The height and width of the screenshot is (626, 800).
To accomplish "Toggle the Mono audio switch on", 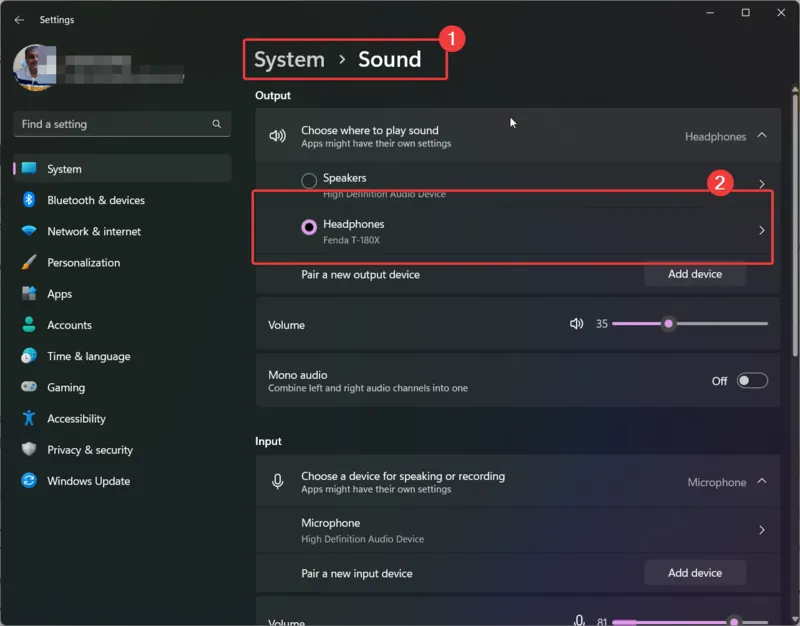I will (x=752, y=381).
